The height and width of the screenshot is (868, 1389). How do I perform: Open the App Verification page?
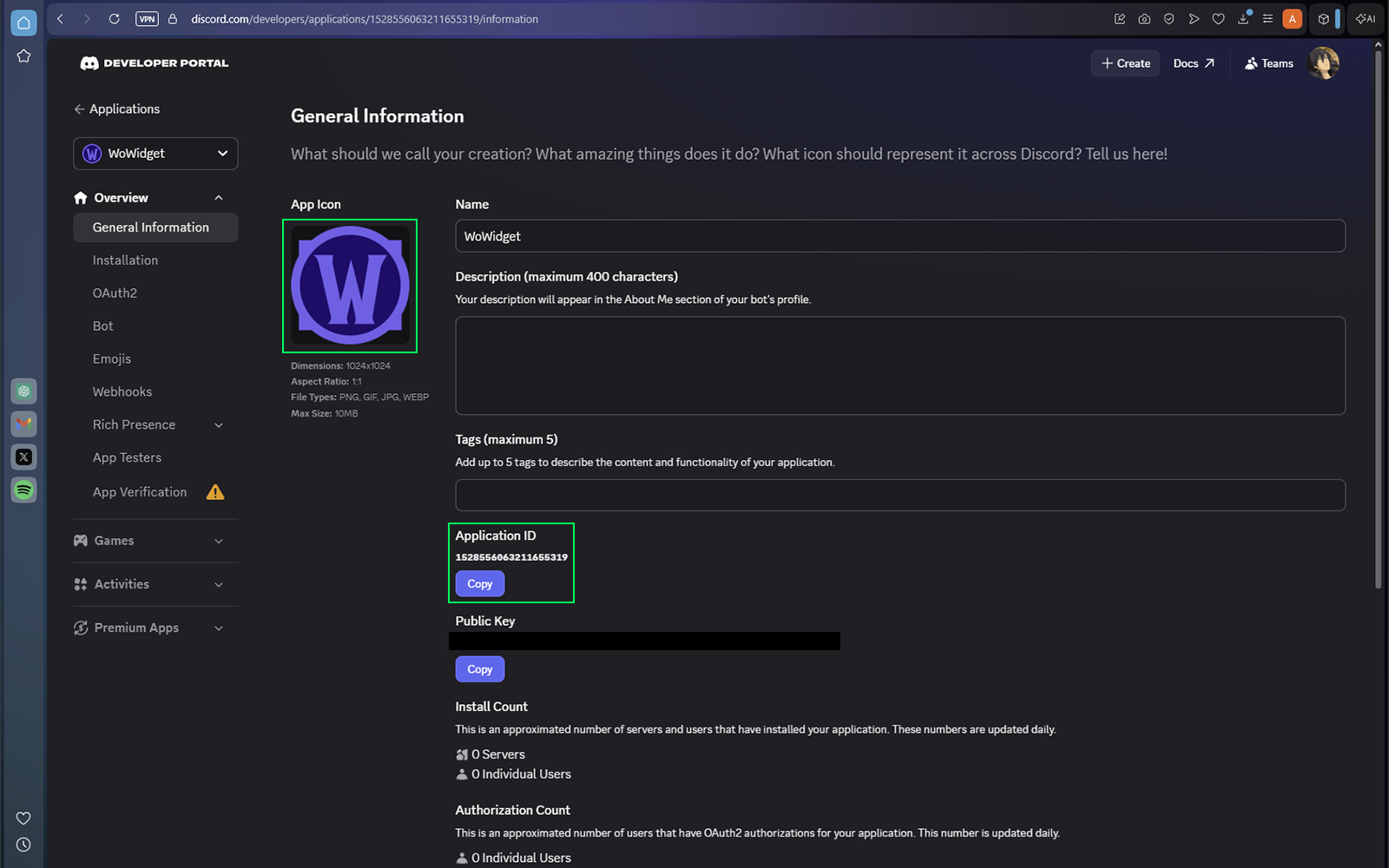click(x=140, y=492)
